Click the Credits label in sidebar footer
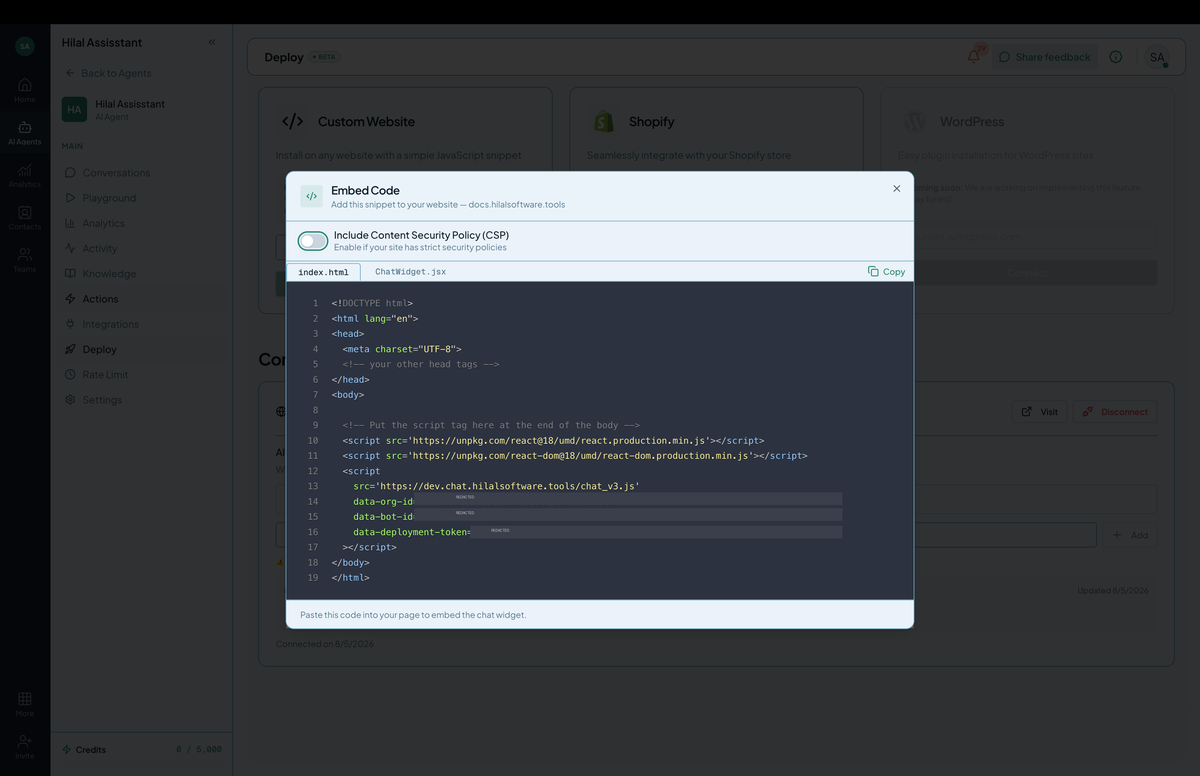 point(91,749)
